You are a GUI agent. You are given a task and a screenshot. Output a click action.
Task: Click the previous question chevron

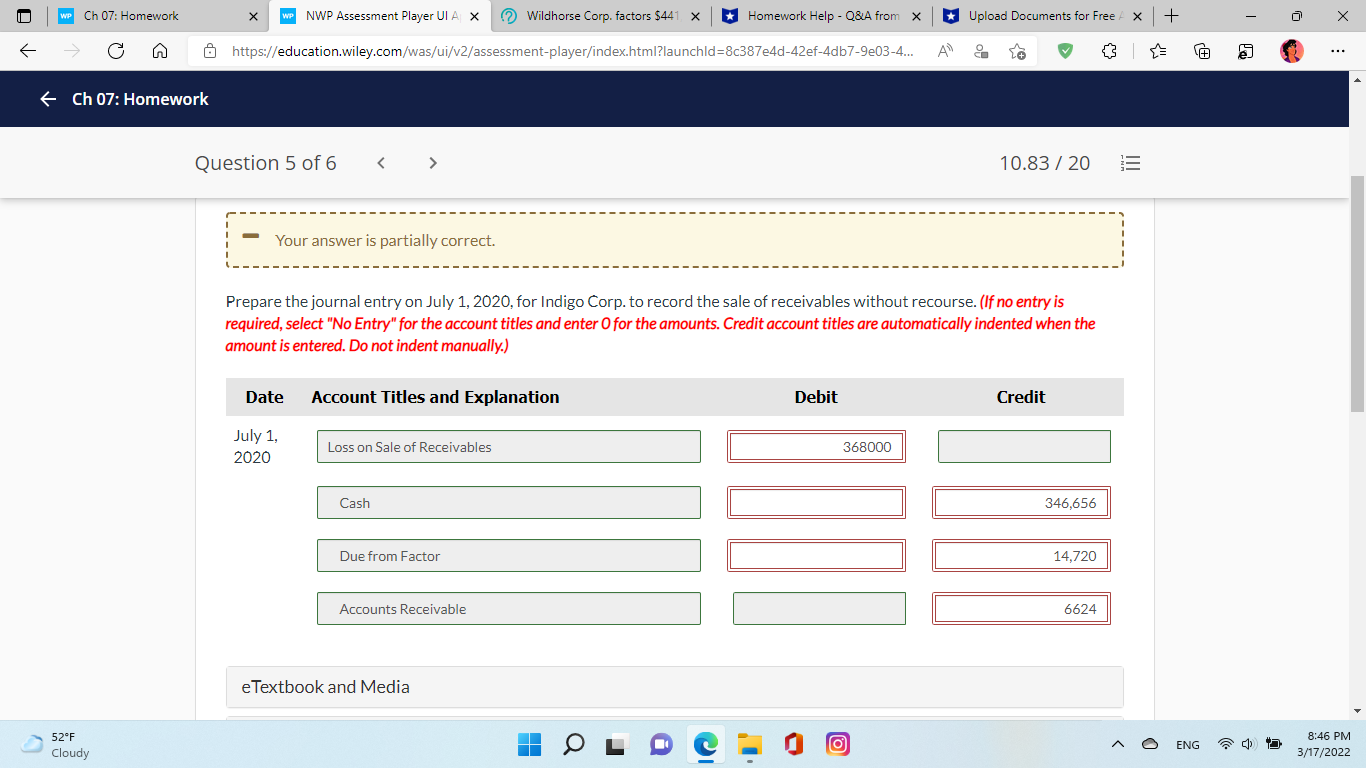(x=380, y=162)
